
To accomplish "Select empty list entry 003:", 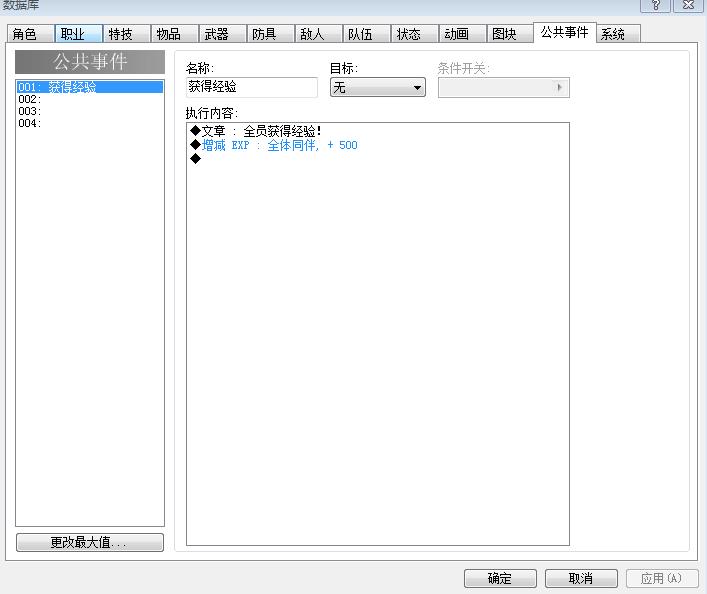I will pyautogui.click(x=90, y=111).
